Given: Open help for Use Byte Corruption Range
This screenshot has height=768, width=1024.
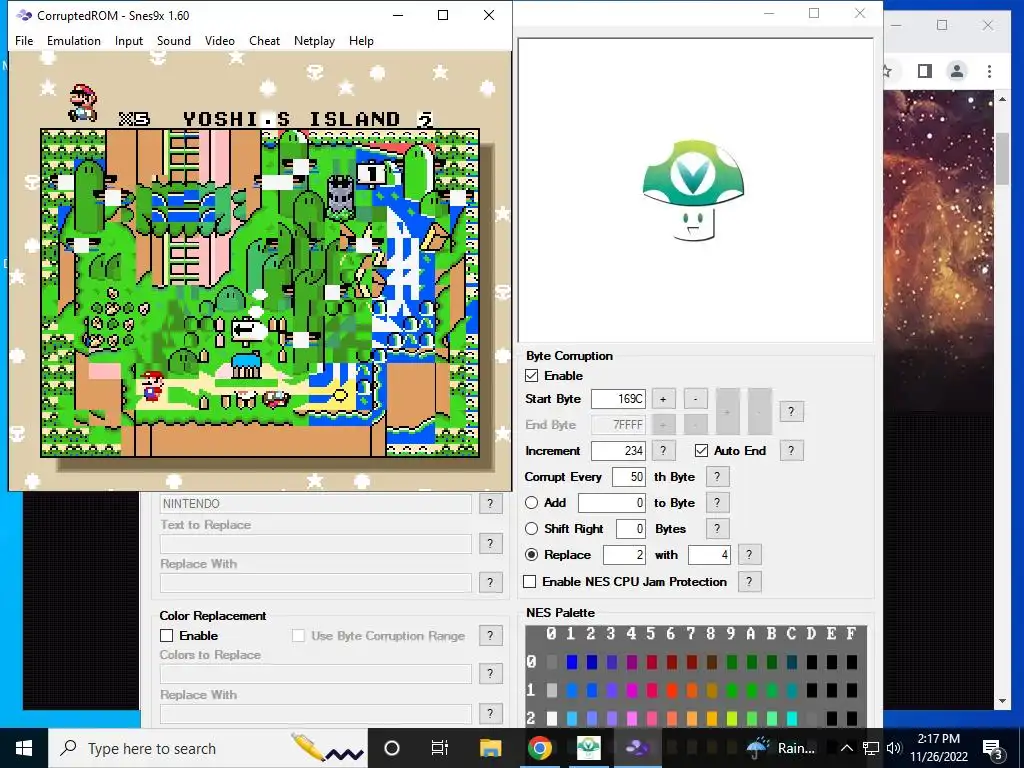Looking at the screenshot, I should coord(490,635).
